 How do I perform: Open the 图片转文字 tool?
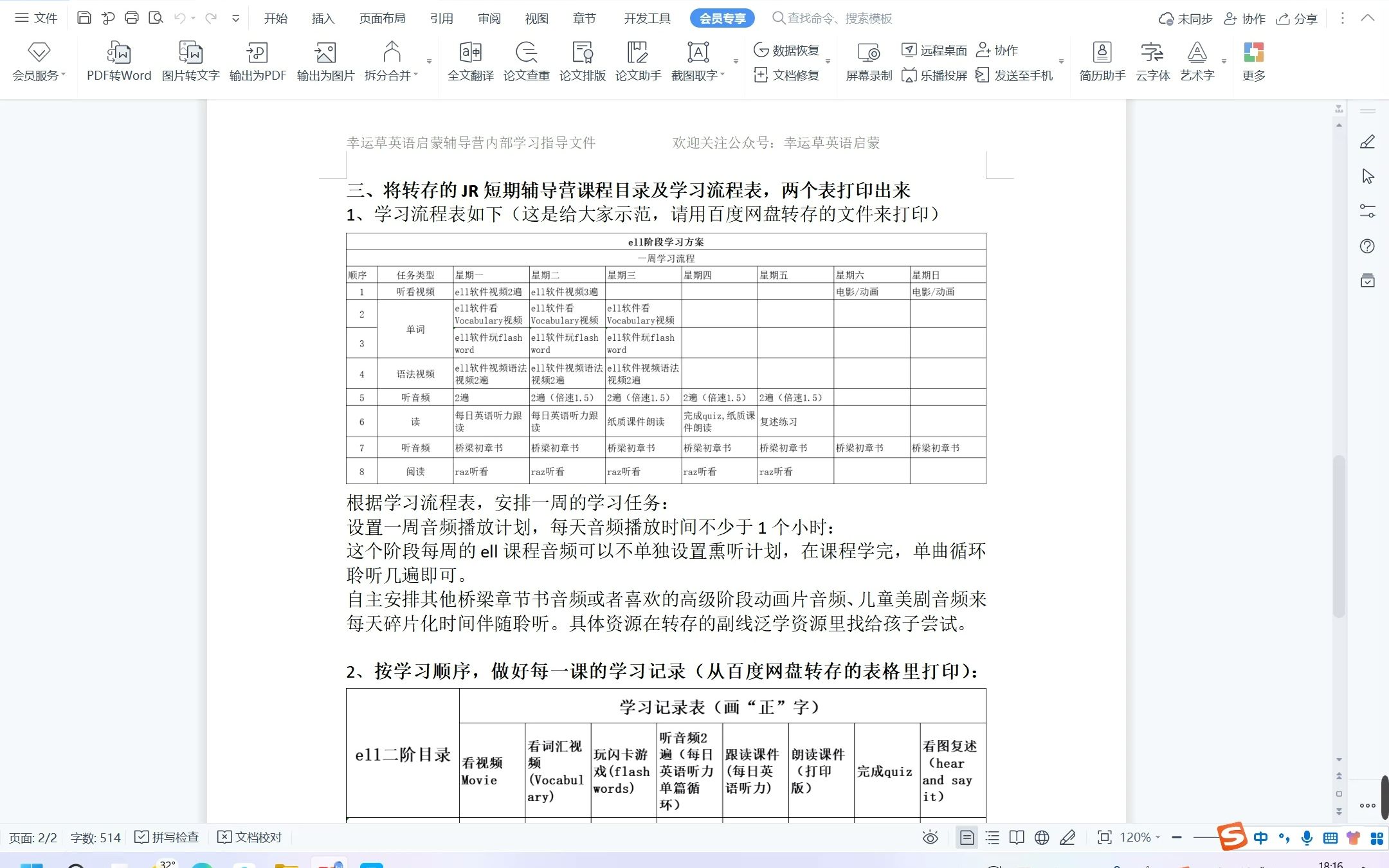pyautogui.click(x=190, y=62)
